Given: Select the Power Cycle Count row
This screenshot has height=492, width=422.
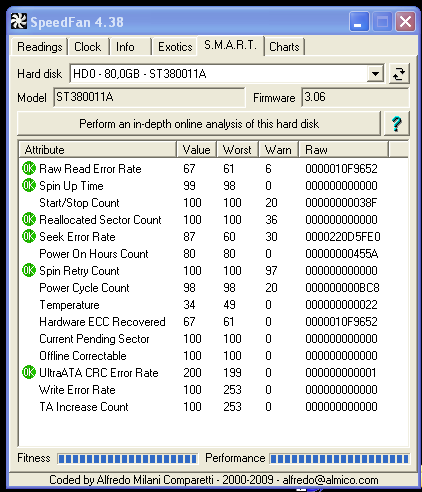Looking at the screenshot, I should [x=213, y=288].
